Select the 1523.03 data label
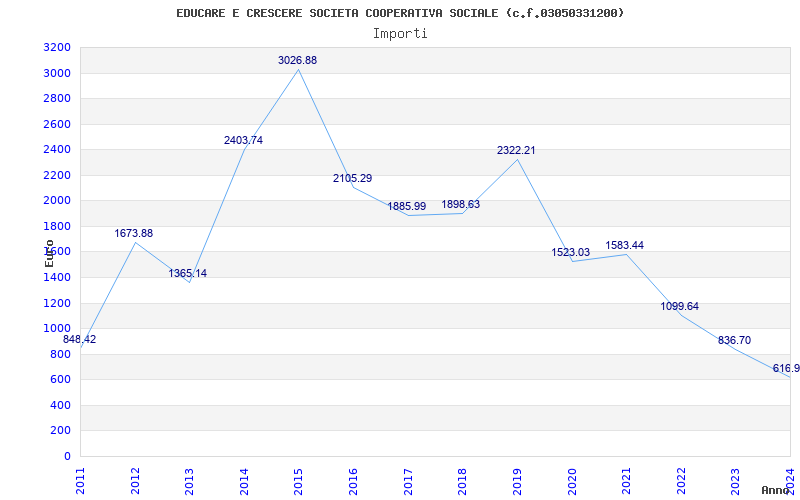The width and height of the screenshot is (800, 500). point(570,252)
